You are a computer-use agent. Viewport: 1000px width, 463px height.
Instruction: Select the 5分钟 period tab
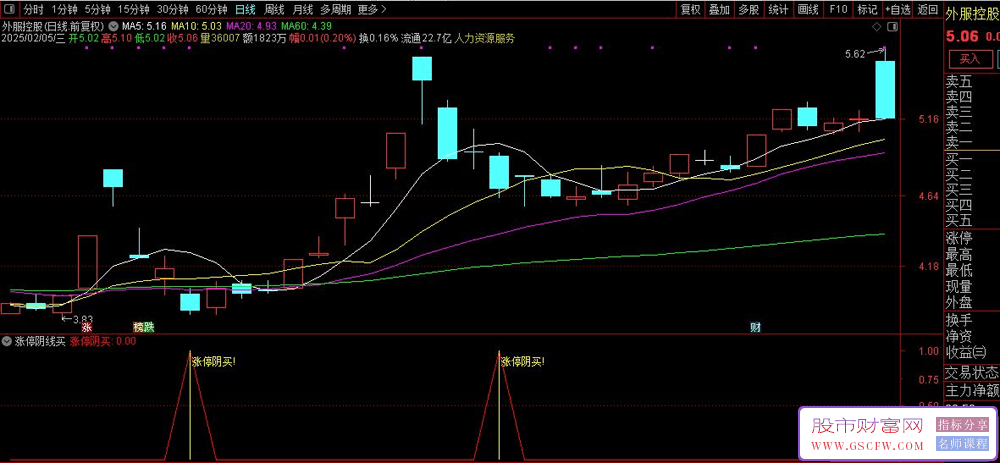(x=99, y=10)
